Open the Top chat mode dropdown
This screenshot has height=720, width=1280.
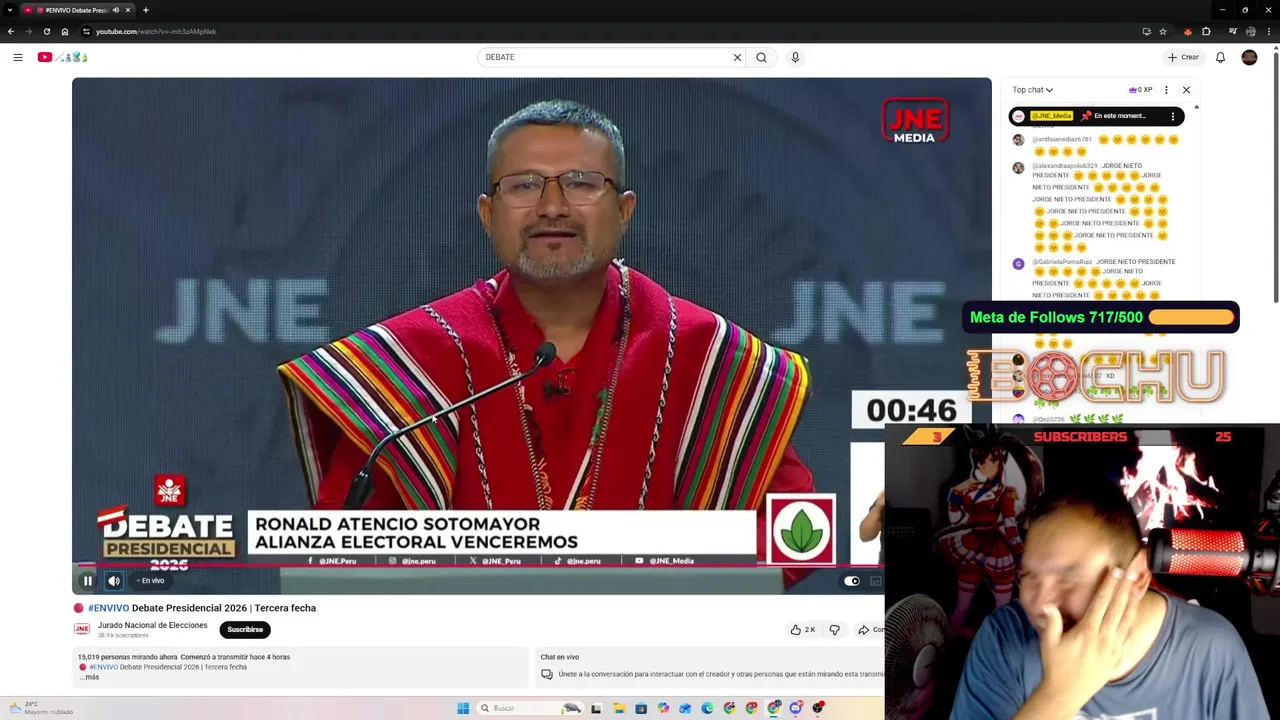click(1032, 90)
